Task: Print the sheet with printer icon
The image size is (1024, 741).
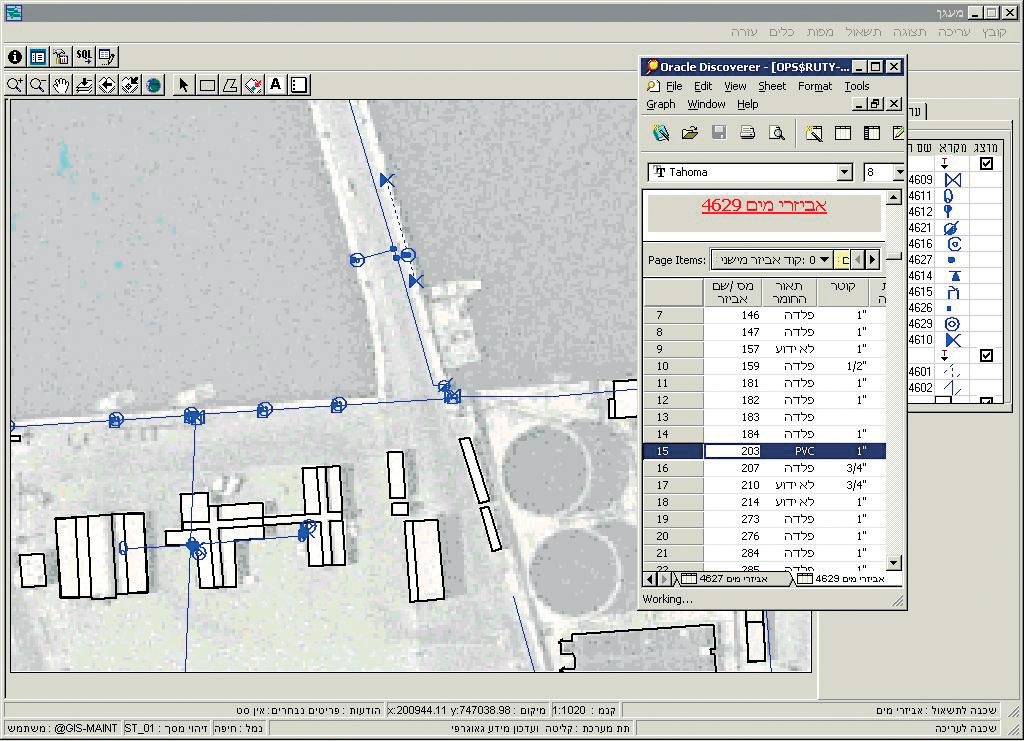Action: (748, 133)
